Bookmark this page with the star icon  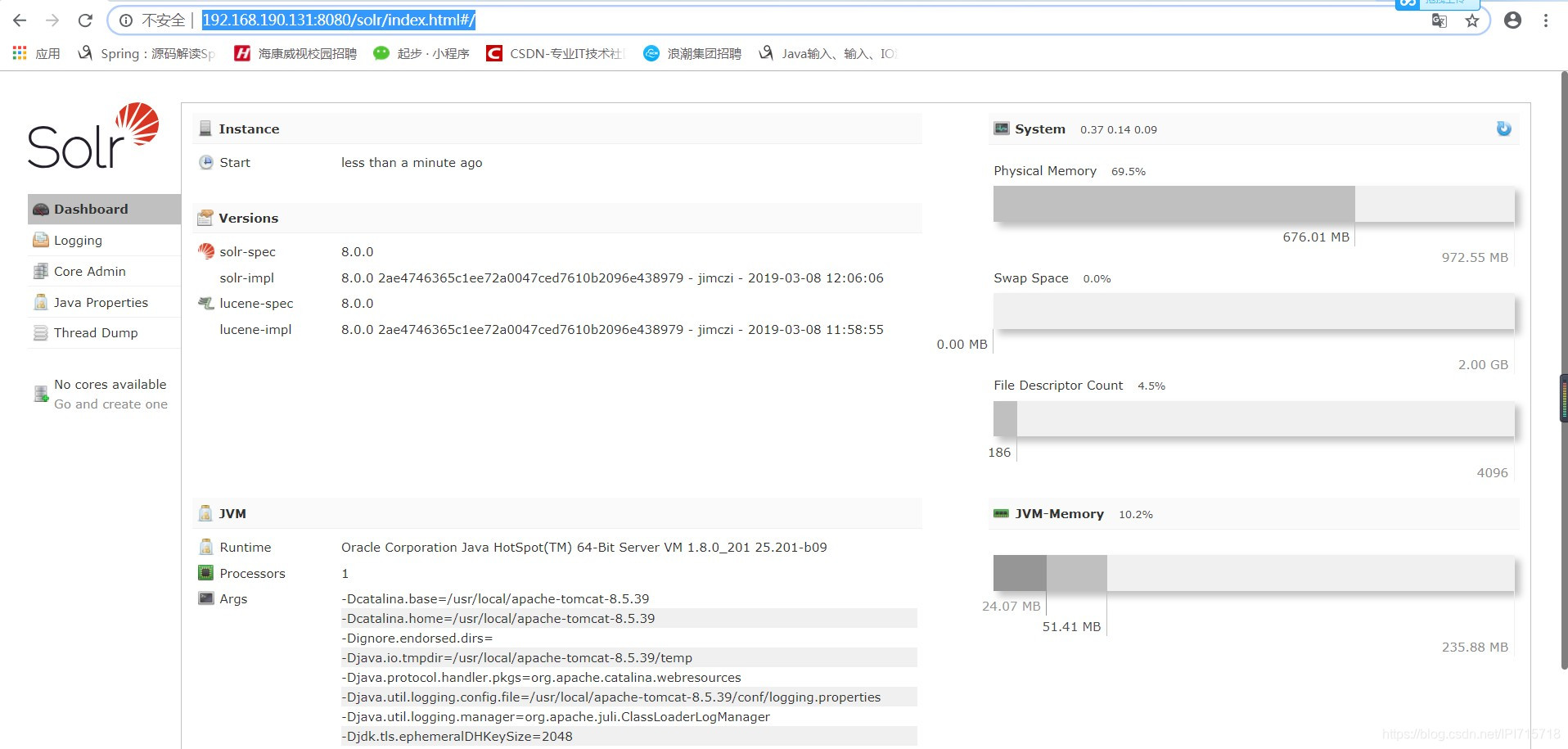click(x=1472, y=20)
